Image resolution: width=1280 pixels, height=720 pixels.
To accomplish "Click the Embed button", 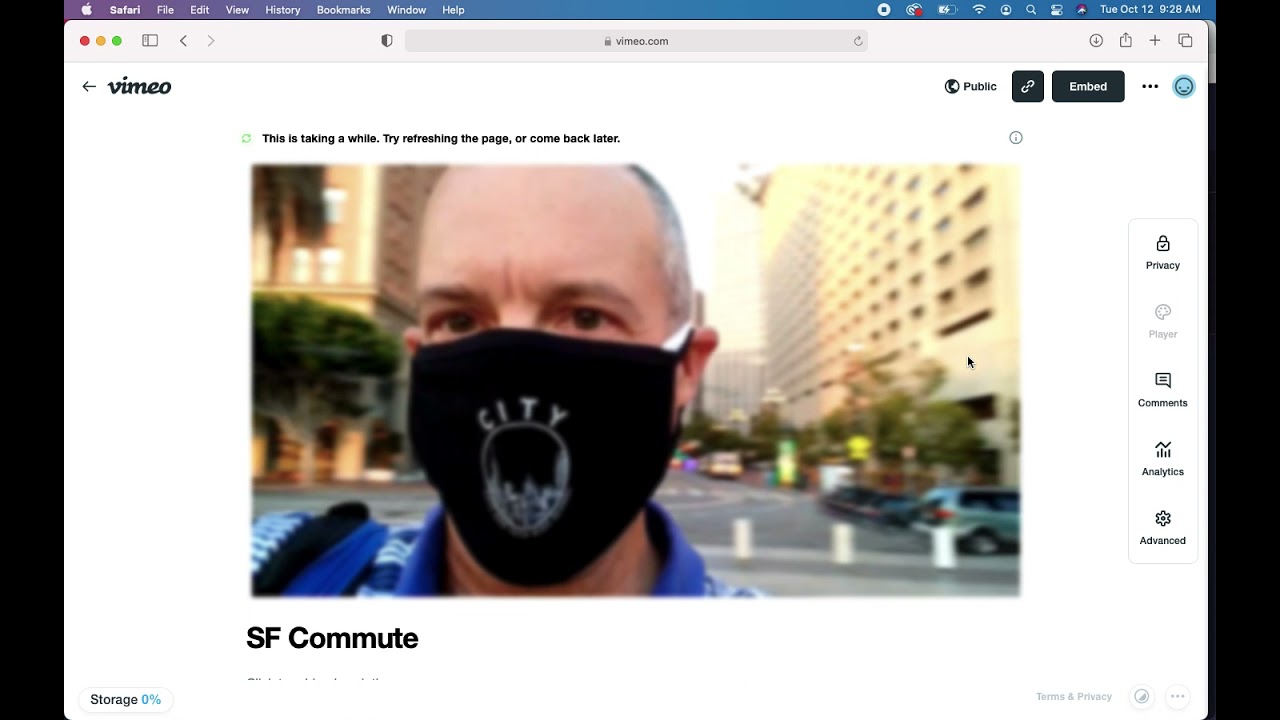I will 1088,87.
